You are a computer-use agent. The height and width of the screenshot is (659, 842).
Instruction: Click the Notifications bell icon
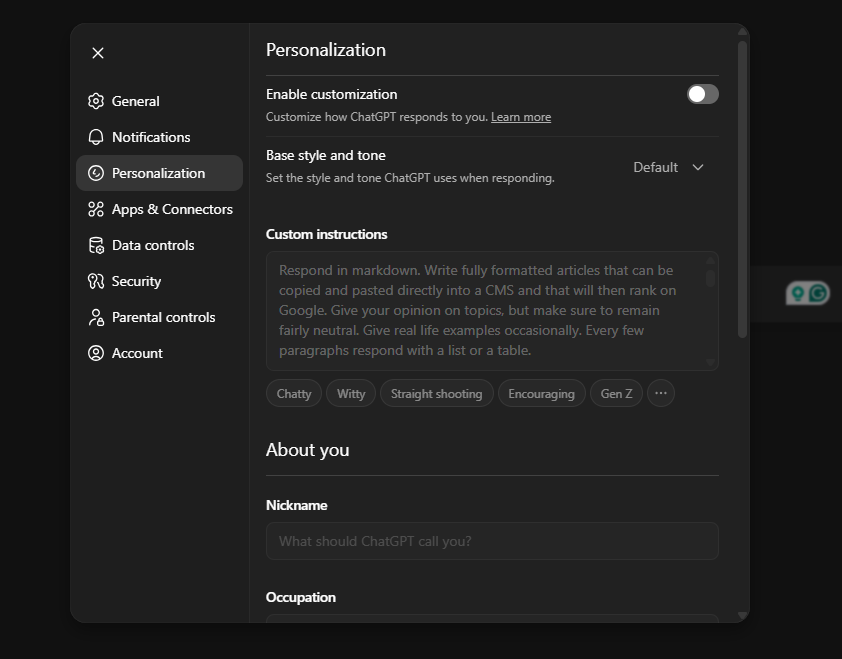(95, 137)
